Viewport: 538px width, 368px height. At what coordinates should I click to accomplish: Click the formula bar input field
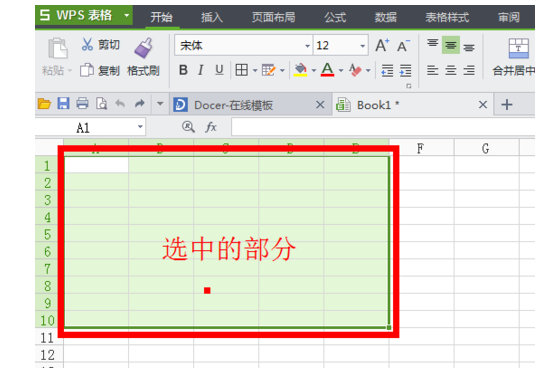[383, 127]
